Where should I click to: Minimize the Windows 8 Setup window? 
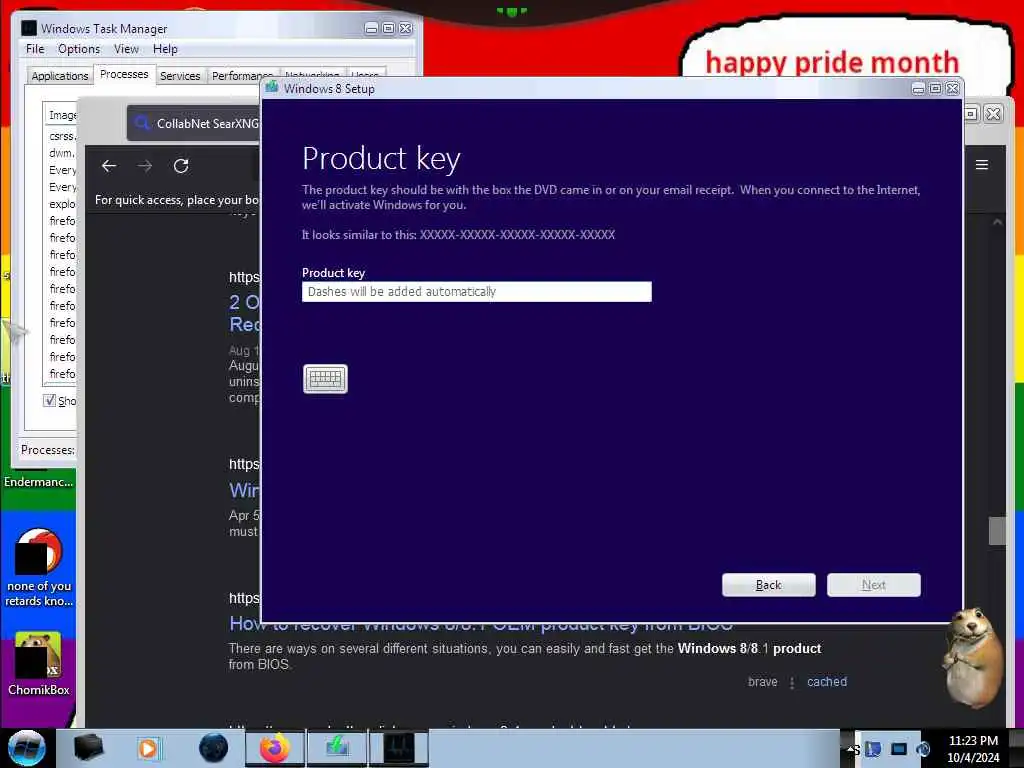[x=918, y=88]
